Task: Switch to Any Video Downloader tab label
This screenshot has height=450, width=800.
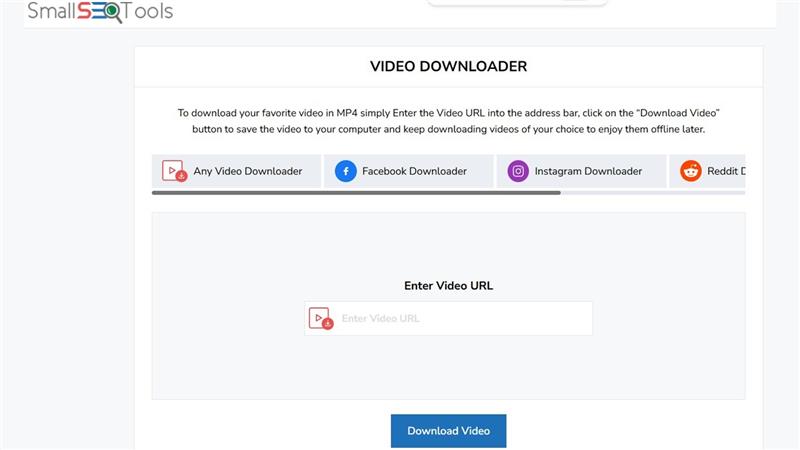Action: click(x=247, y=171)
